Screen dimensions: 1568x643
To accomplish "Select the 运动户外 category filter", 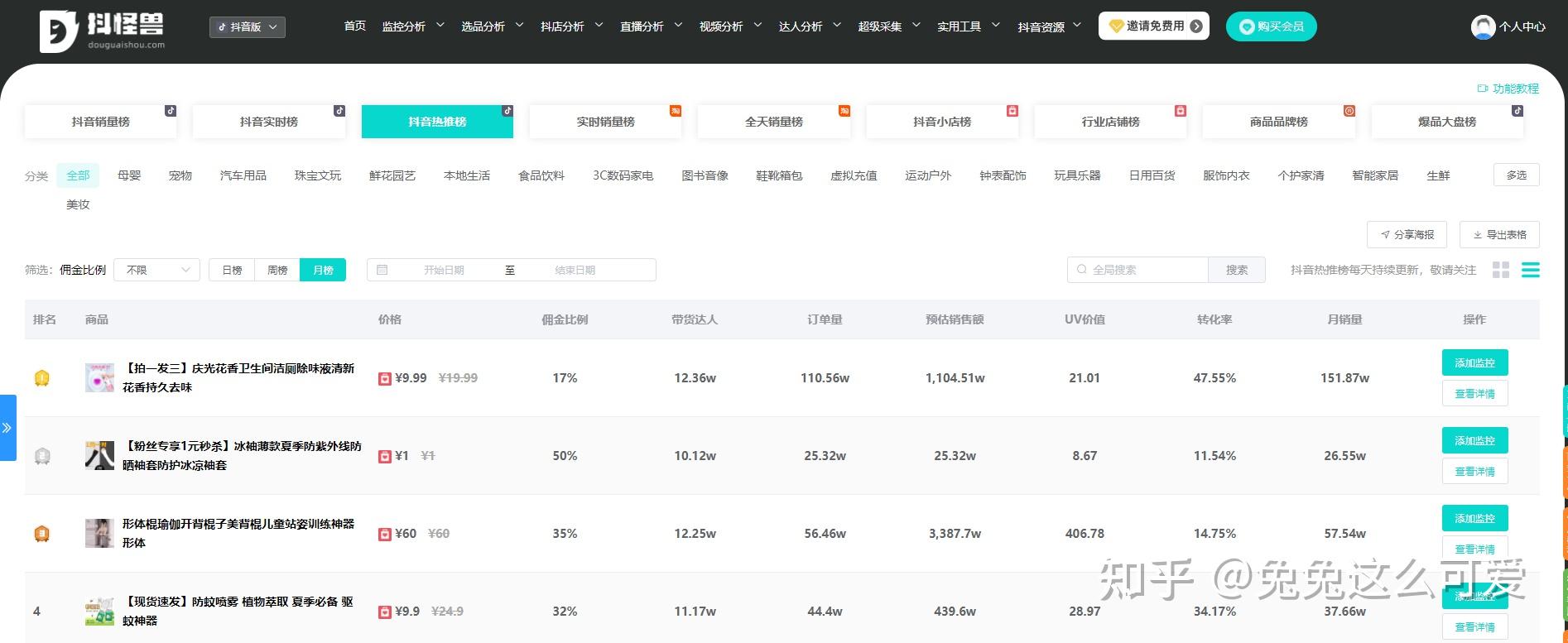I will coord(928,175).
